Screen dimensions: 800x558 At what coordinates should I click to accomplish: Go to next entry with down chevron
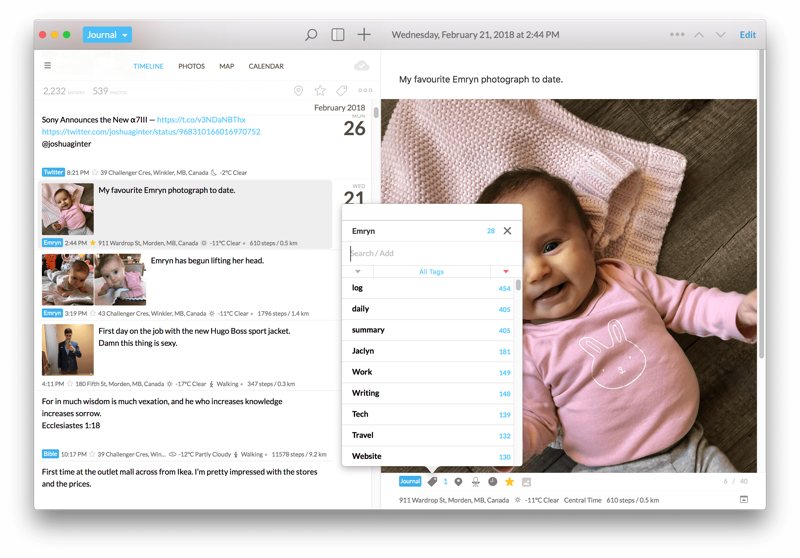pyautogui.click(x=720, y=35)
